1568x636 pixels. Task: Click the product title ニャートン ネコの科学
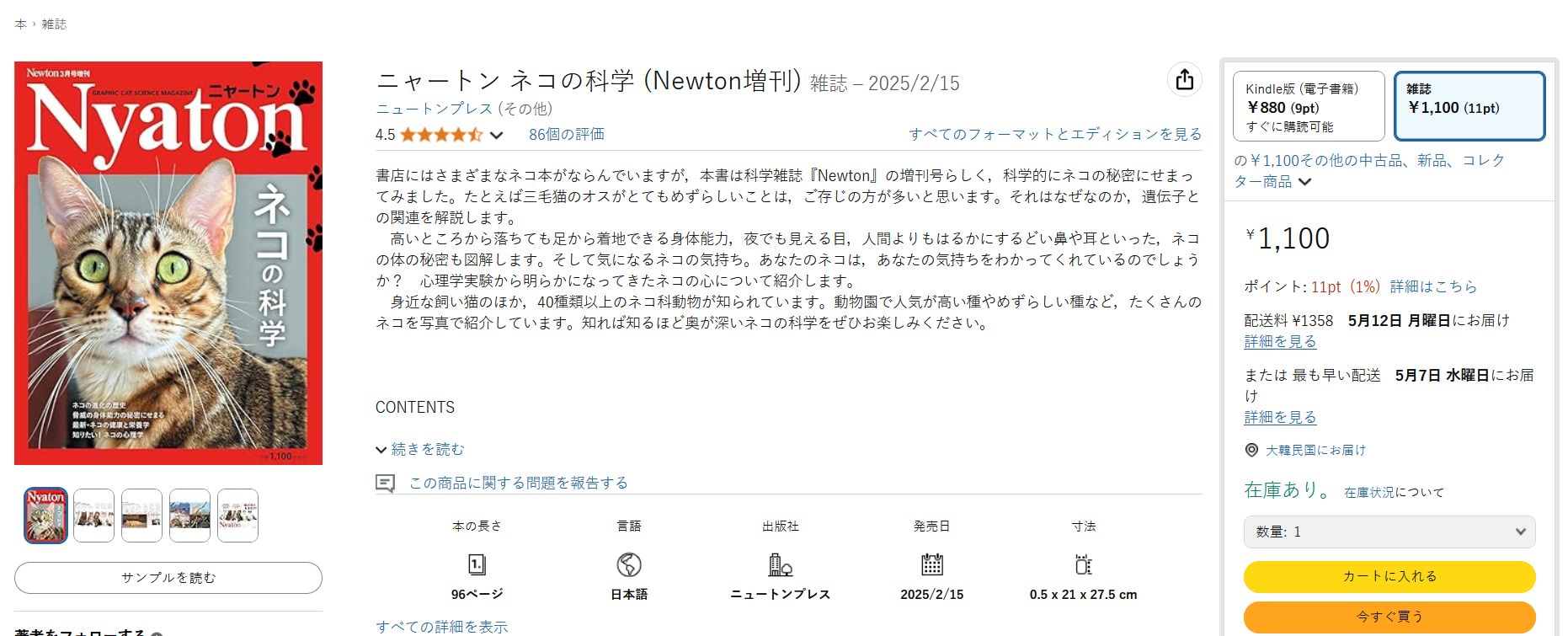coord(588,81)
